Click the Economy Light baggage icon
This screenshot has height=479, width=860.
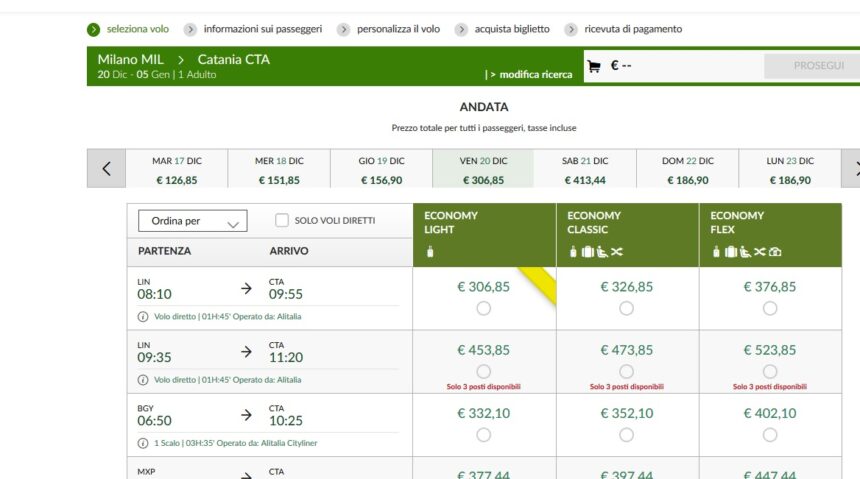click(430, 252)
